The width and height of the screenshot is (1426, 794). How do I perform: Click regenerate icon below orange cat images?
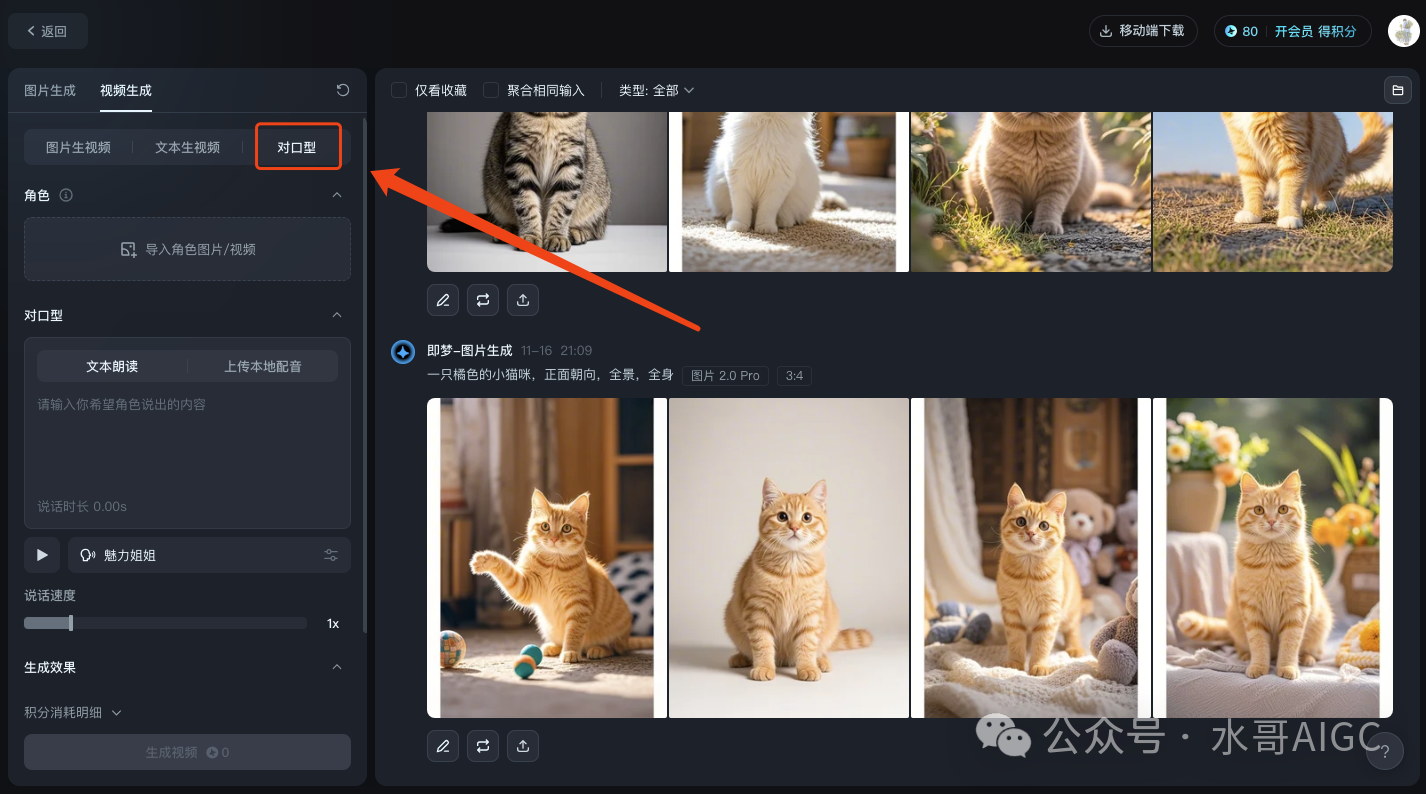point(483,746)
